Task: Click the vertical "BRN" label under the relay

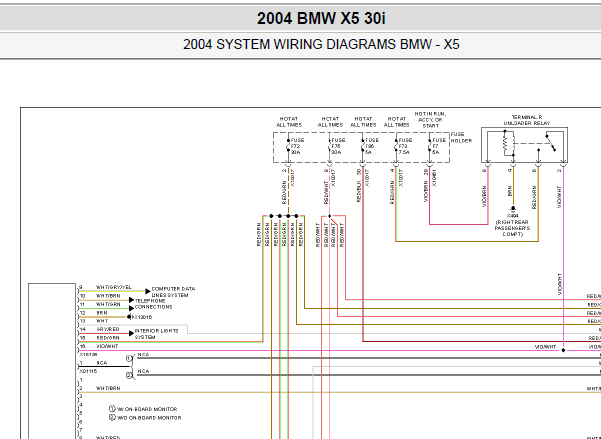Action: coord(510,191)
